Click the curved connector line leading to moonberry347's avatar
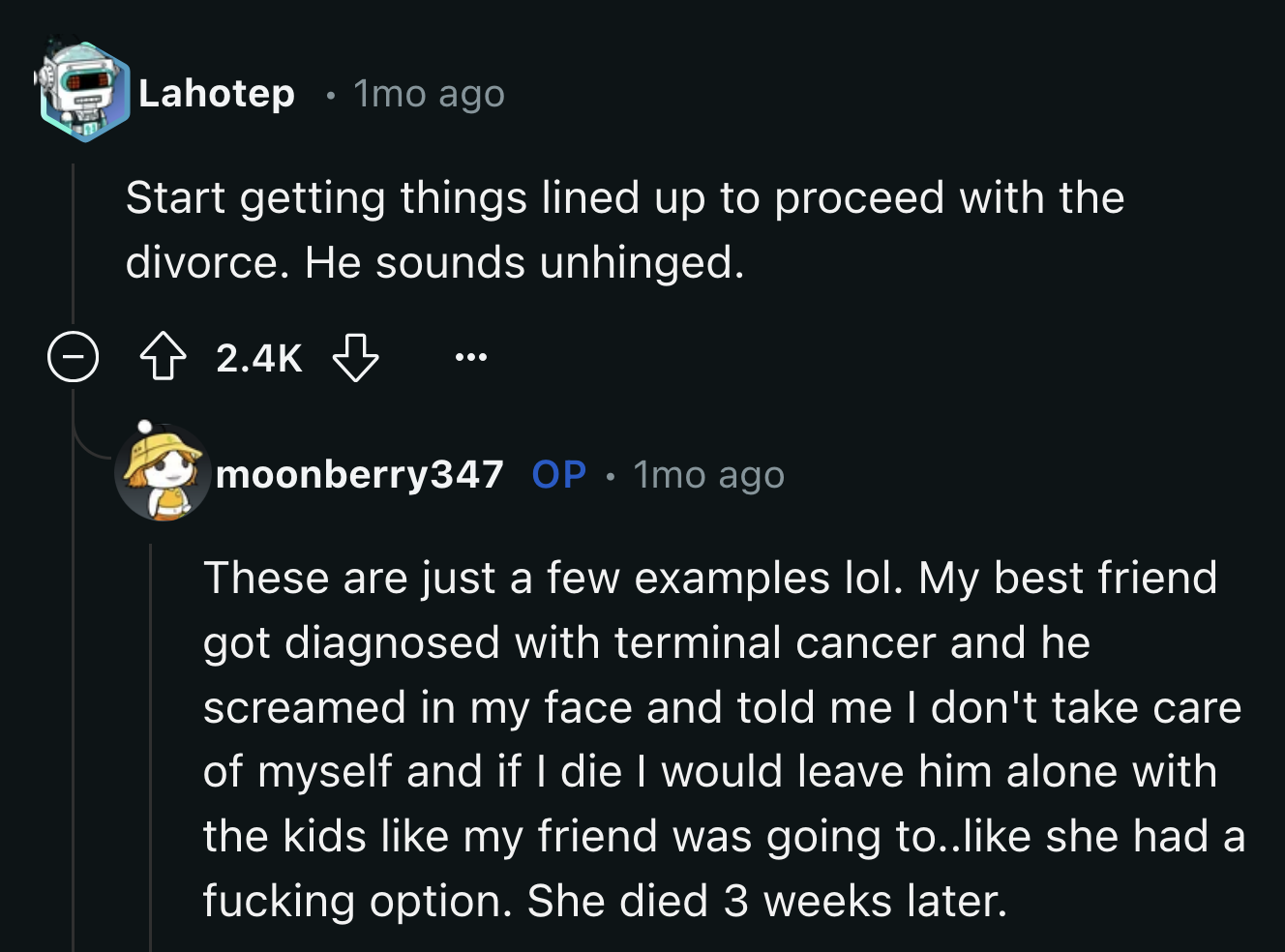The width and height of the screenshot is (1285, 952). click(x=92, y=449)
